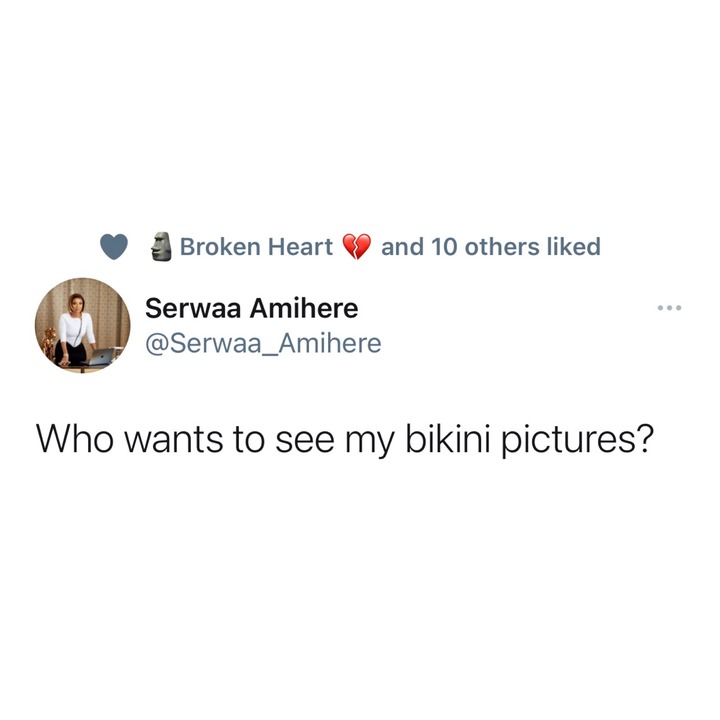
Task: Click the woman in white in avatar
Action: coord(75,328)
